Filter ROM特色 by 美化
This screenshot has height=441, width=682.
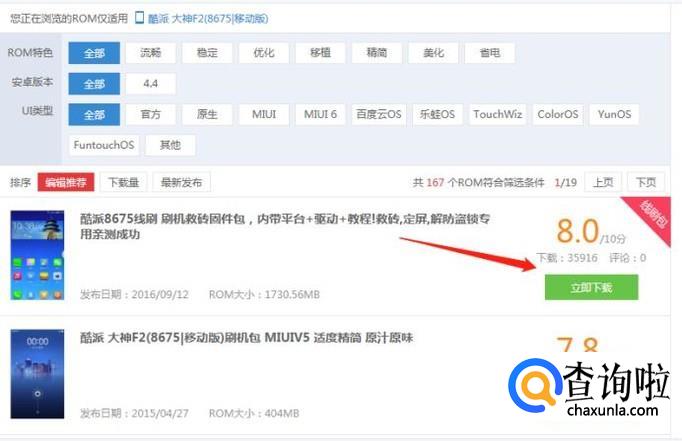(x=433, y=53)
